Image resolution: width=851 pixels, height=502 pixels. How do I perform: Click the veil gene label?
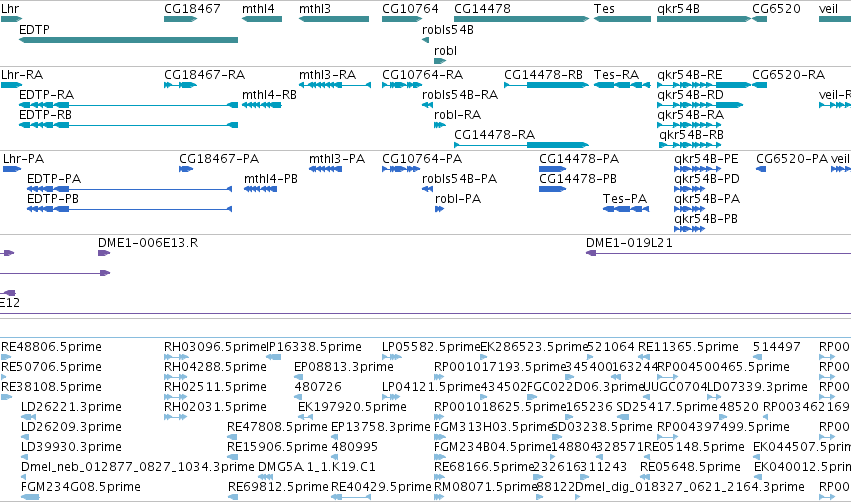[x=828, y=9]
